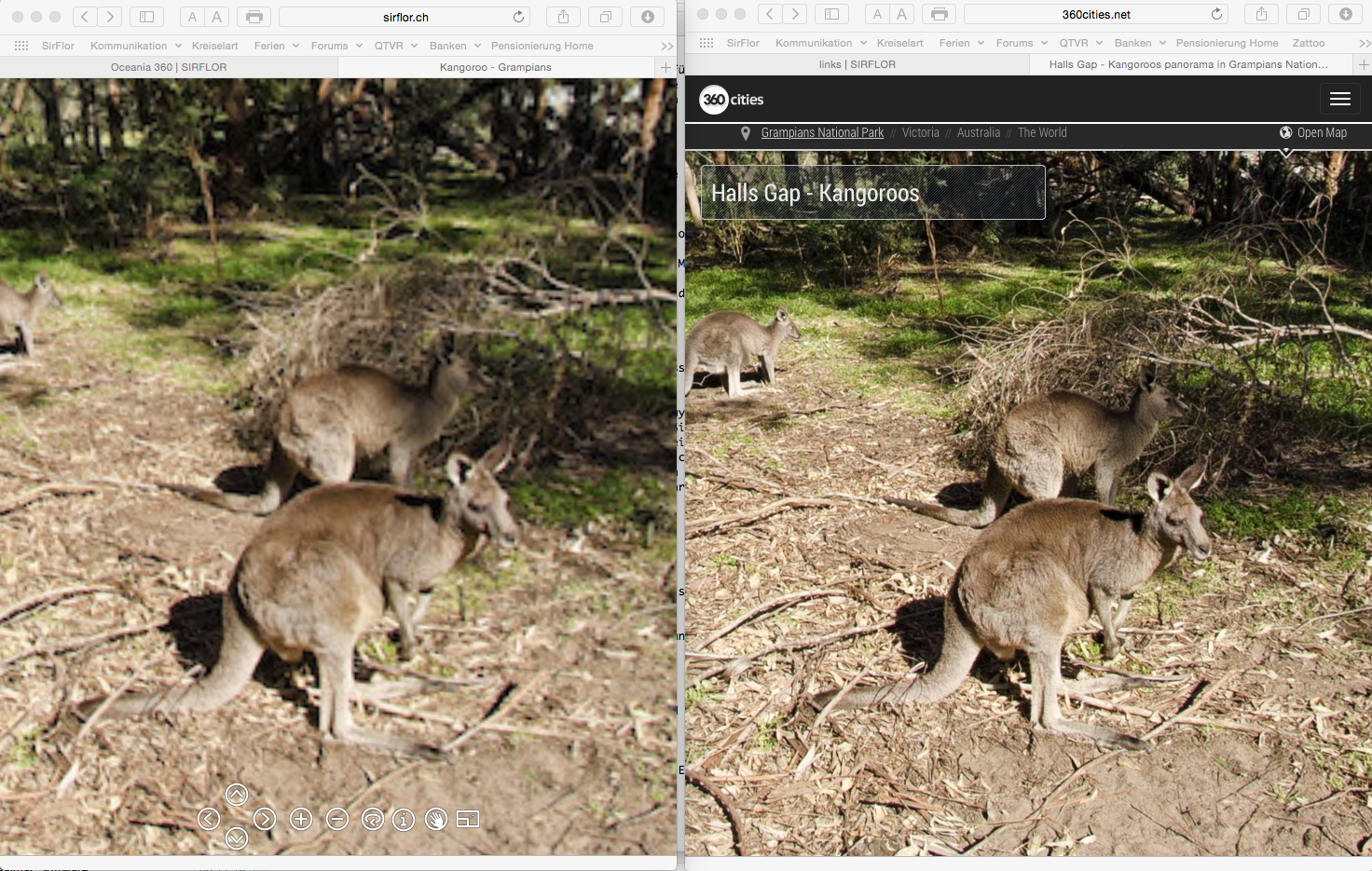
Task: Print the page in the sirflor.ch window
Action: pos(254,17)
